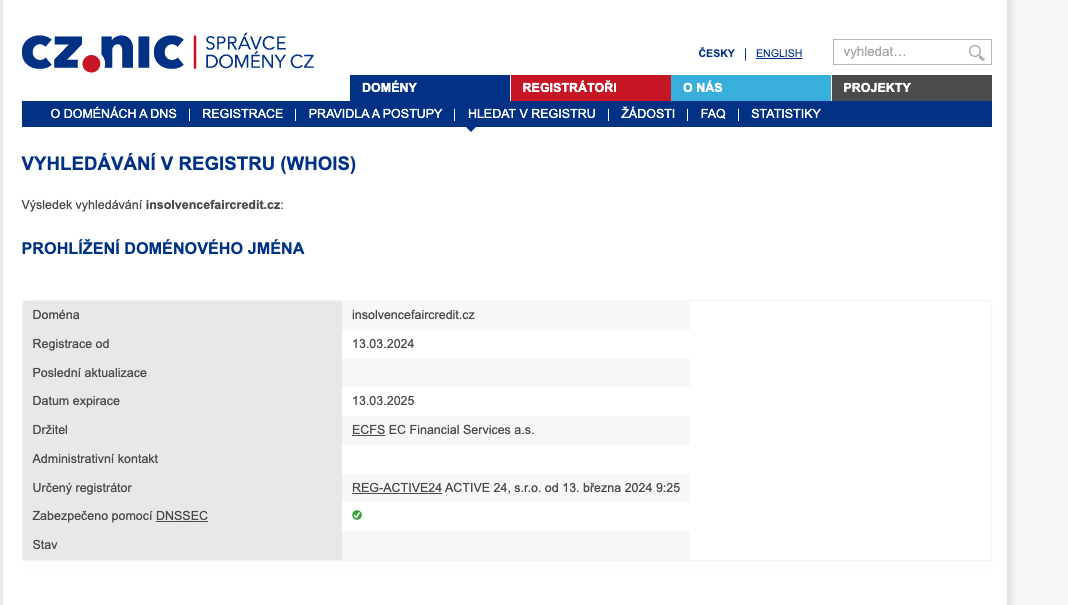Open Pravidla a postupy menu item
Image resolution: width=1068 pixels, height=605 pixels.
(375, 114)
